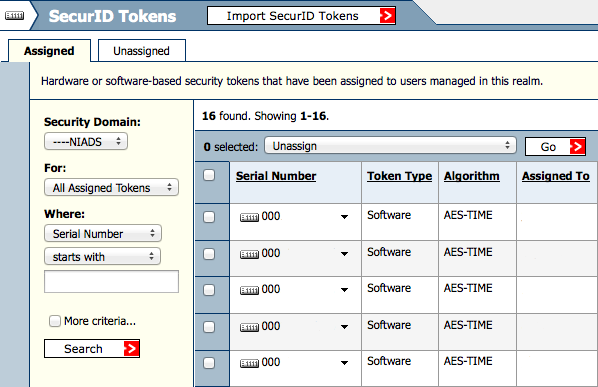The height and width of the screenshot is (387, 598).
Task: Open context arrow for first serial number
Action: coord(344,217)
